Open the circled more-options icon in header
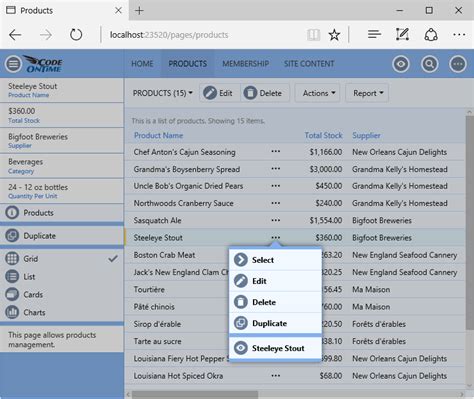Image resolution: width=474 pixels, height=399 pixels. (458, 64)
